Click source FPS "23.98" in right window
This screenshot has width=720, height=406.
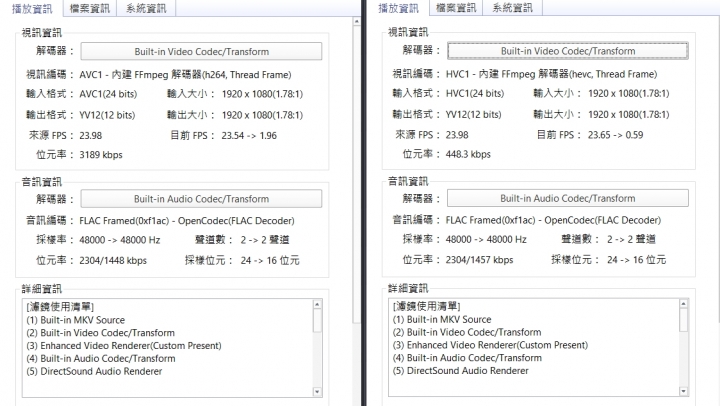point(457,135)
